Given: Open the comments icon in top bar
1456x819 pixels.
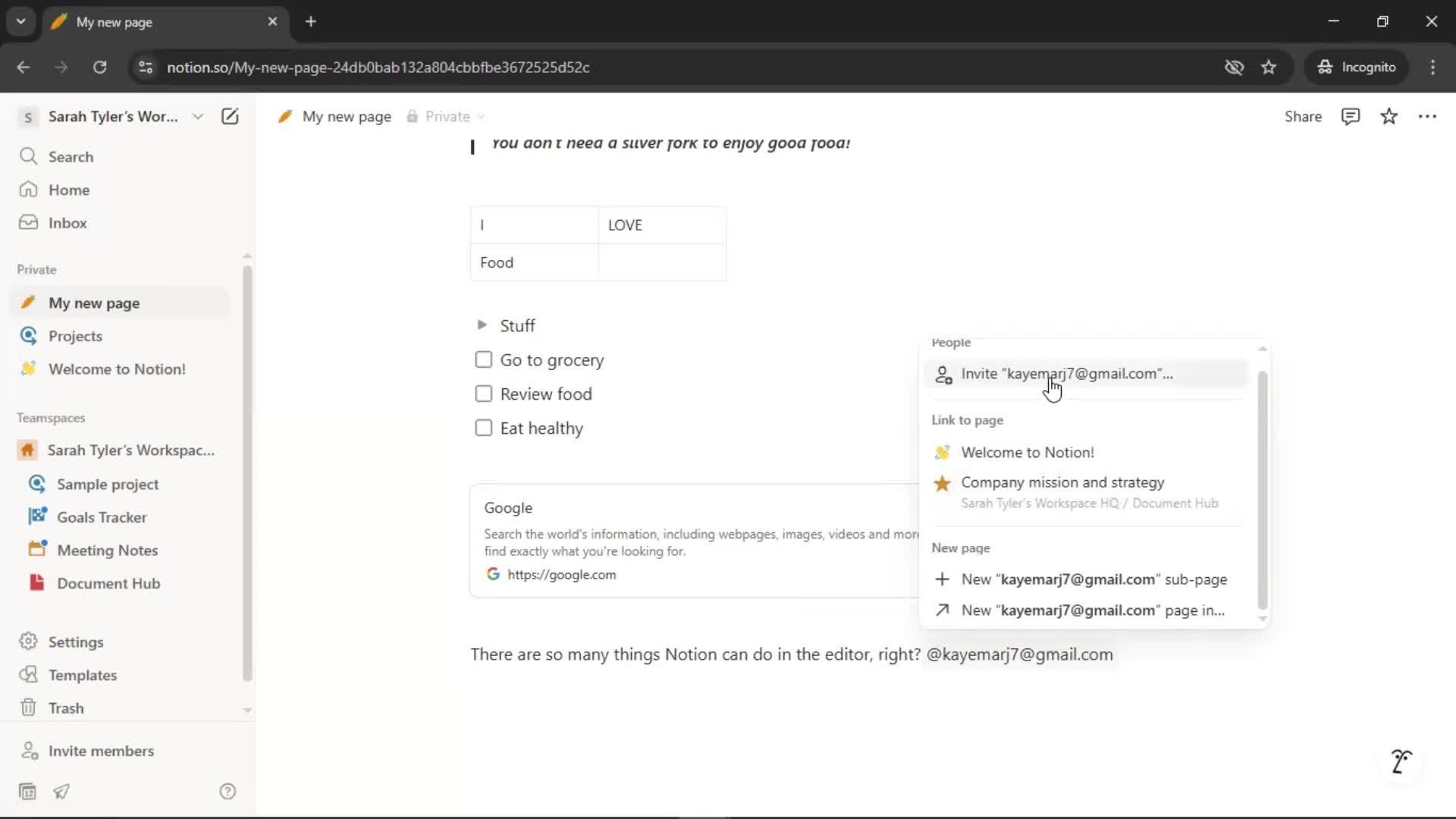Looking at the screenshot, I should pyautogui.click(x=1351, y=116).
